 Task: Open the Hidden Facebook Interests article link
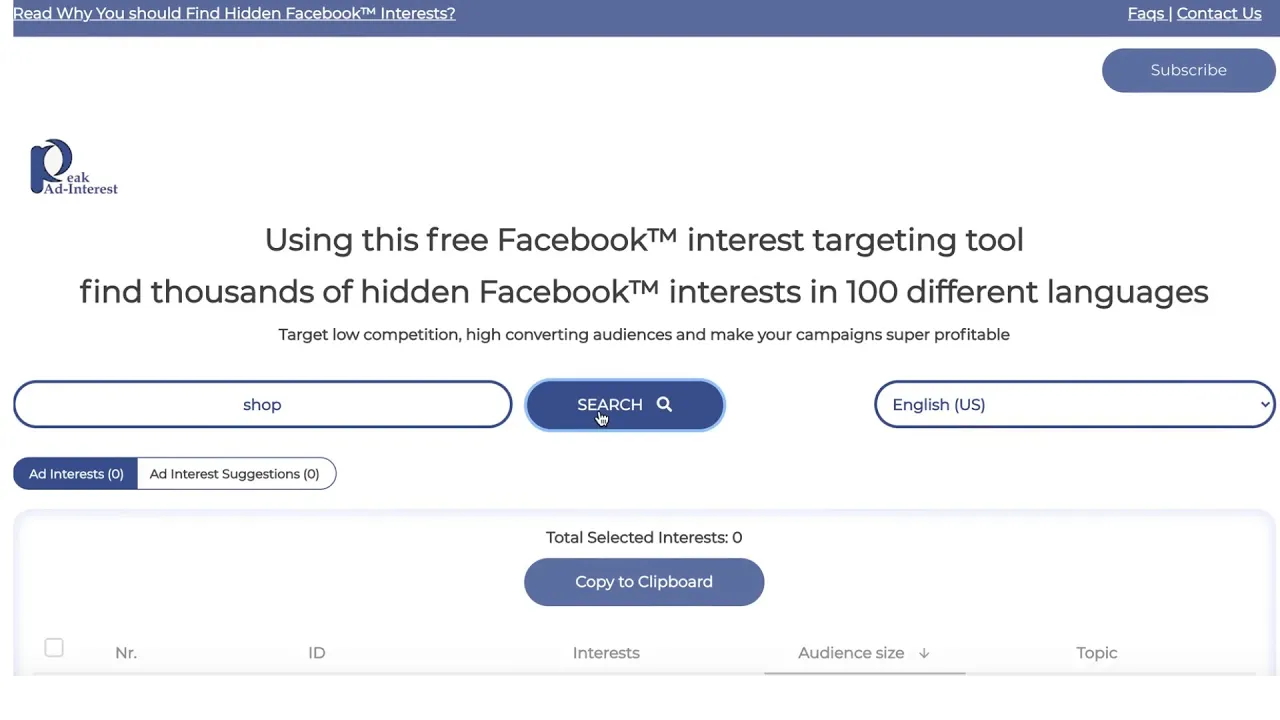click(234, 13)
